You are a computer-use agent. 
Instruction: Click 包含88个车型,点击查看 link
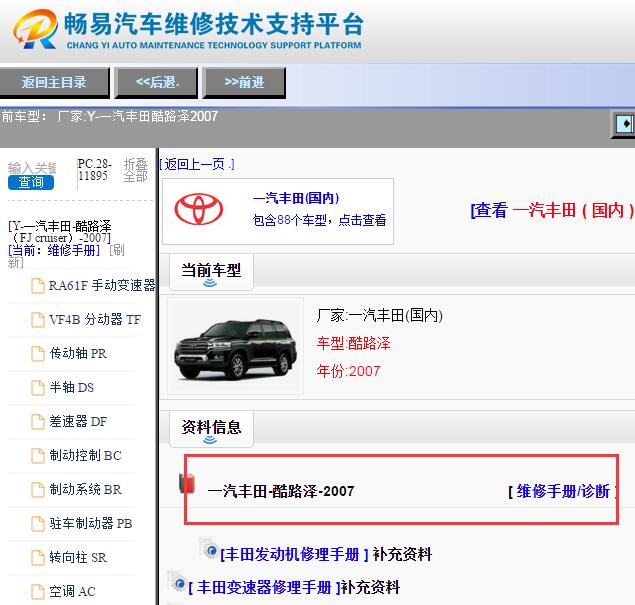coord(319,220)
